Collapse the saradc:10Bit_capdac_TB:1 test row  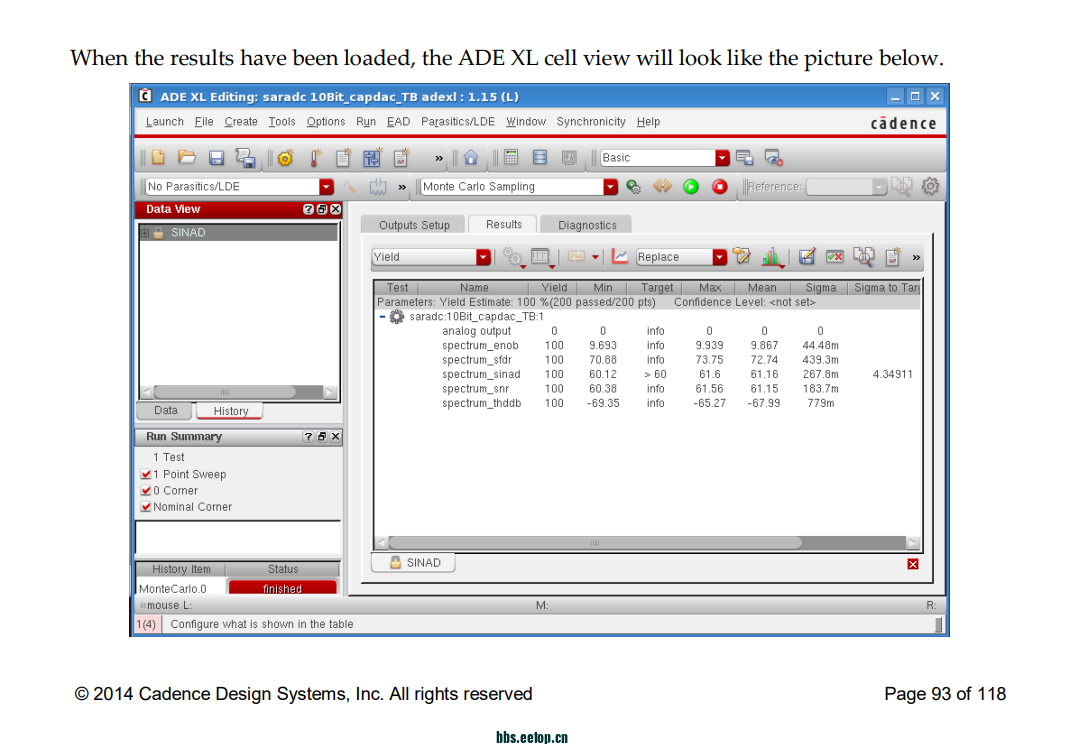[382, 316]
